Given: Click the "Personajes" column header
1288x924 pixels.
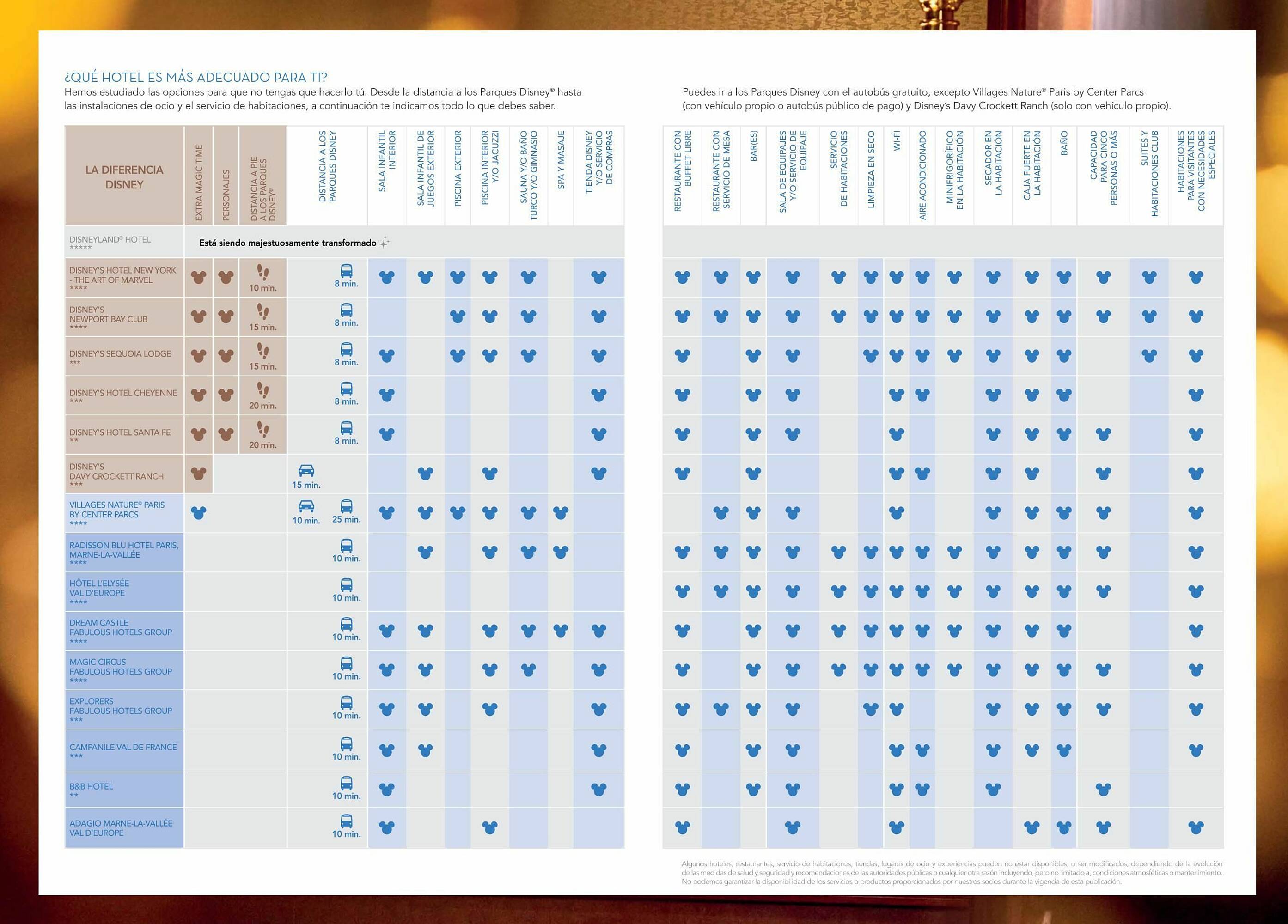Looking at the screenshot, I should pos(226,195).
